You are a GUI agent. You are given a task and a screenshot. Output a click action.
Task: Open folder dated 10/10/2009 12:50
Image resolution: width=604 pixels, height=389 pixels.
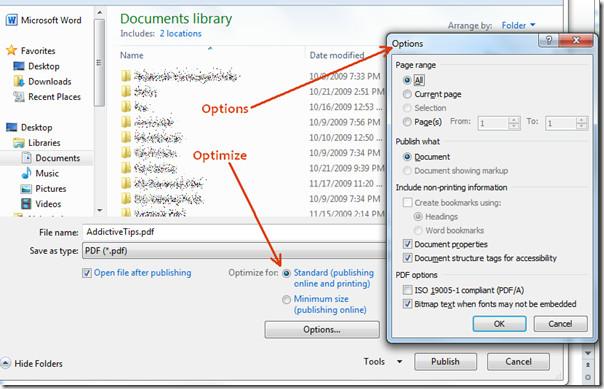pos(152,137)
